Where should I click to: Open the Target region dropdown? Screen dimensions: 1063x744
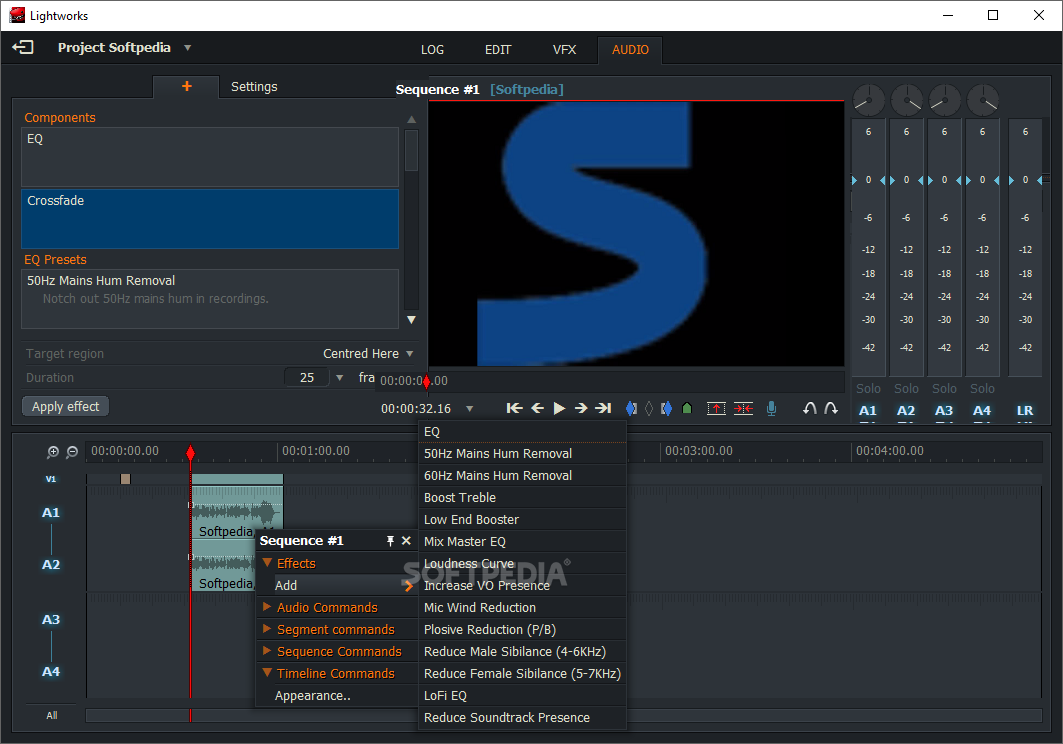pos(409,354)
